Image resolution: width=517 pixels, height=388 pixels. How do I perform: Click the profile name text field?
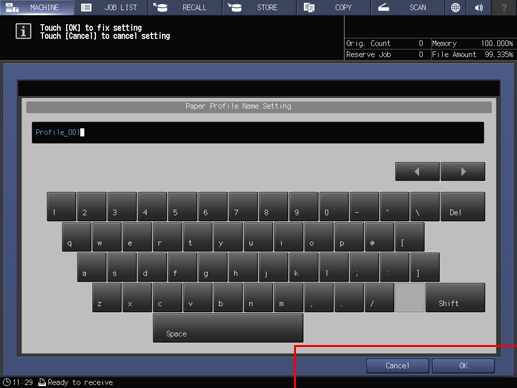pyautogui.click(x=258, y=133)
